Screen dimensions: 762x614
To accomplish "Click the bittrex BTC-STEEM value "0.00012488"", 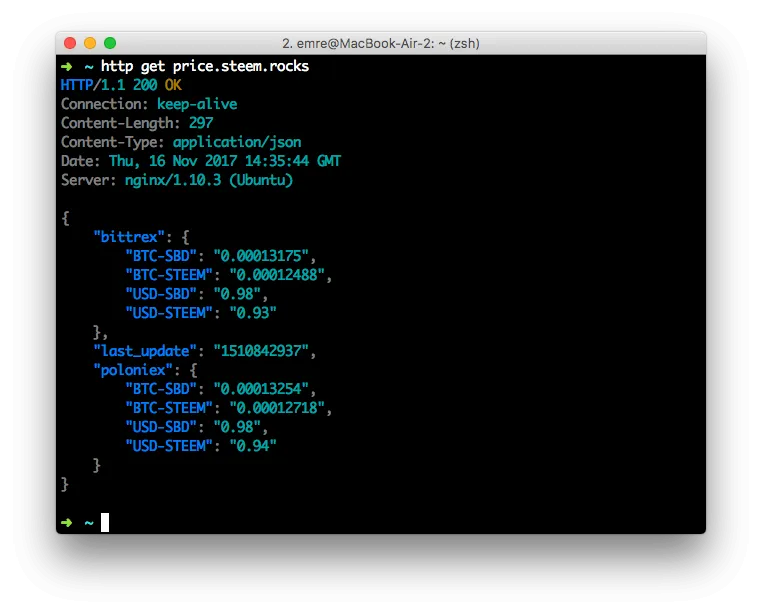I will [x=277, y=275].
